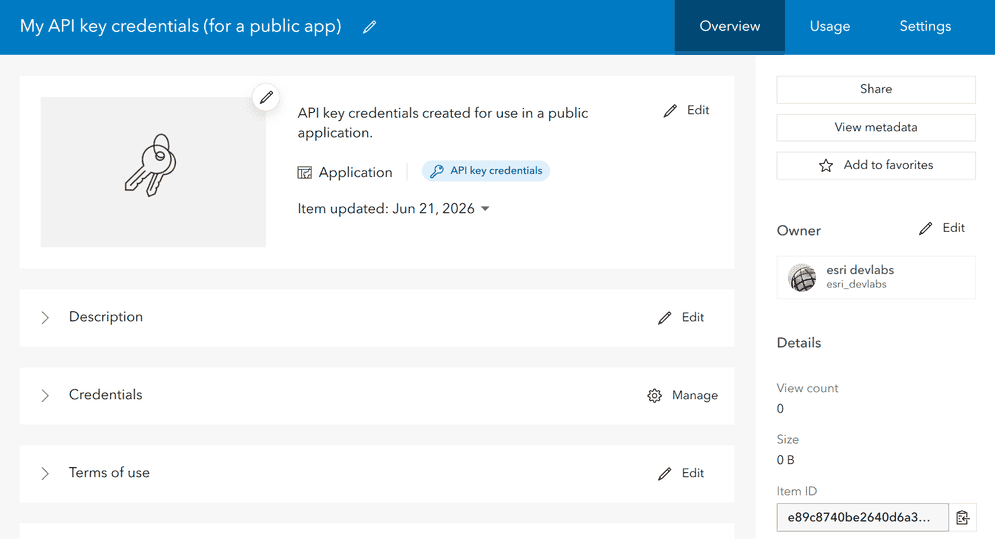The height and width of the screenshot is (539, 995).
Task: Edit the item summary text
Action: pos(687,110)
